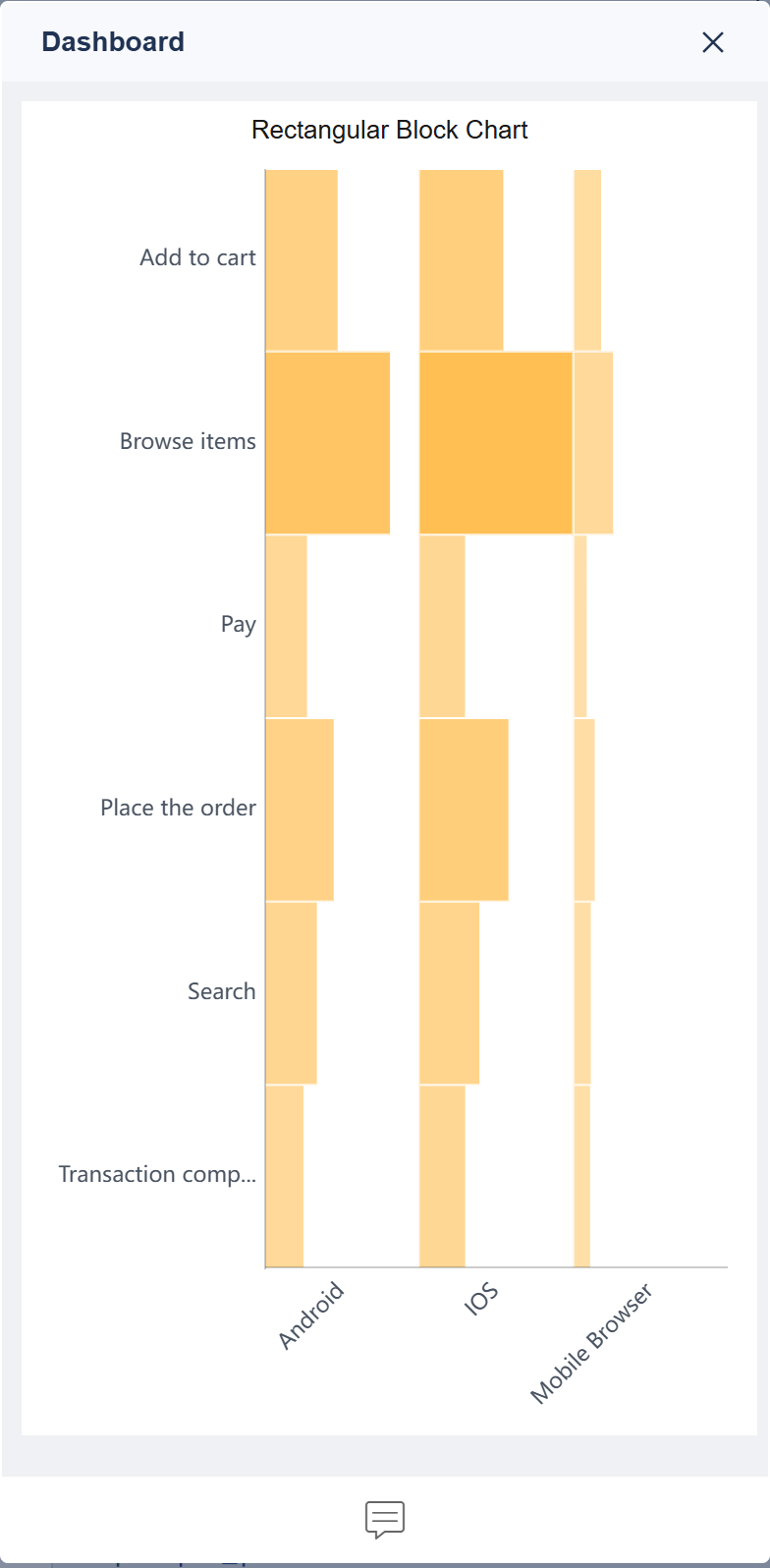The image size is (770, 1568).
Task: Click the iOS Search block
Action: point(450,992)
